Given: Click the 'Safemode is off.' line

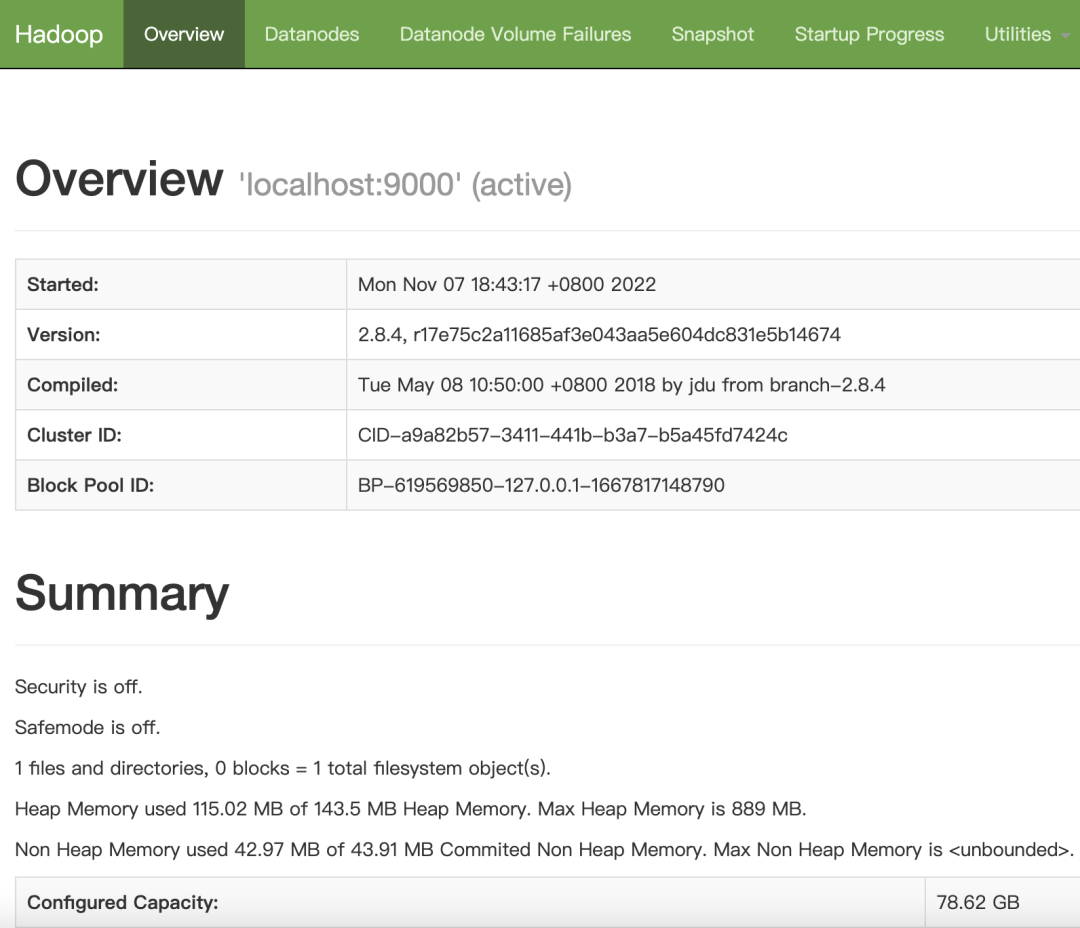Looking at the screenshot, I should (x=87, y=728).
